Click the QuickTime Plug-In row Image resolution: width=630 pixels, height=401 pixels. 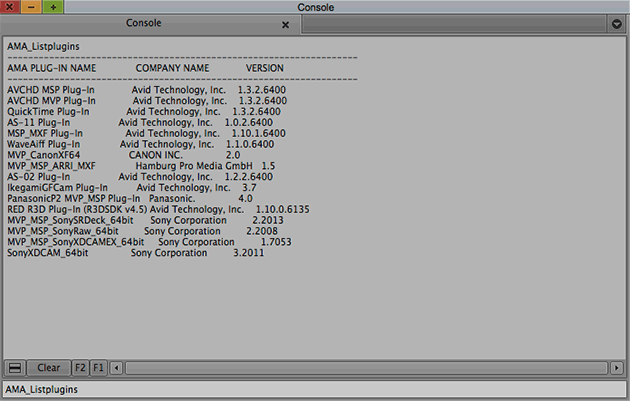click(x=144, y=111)
